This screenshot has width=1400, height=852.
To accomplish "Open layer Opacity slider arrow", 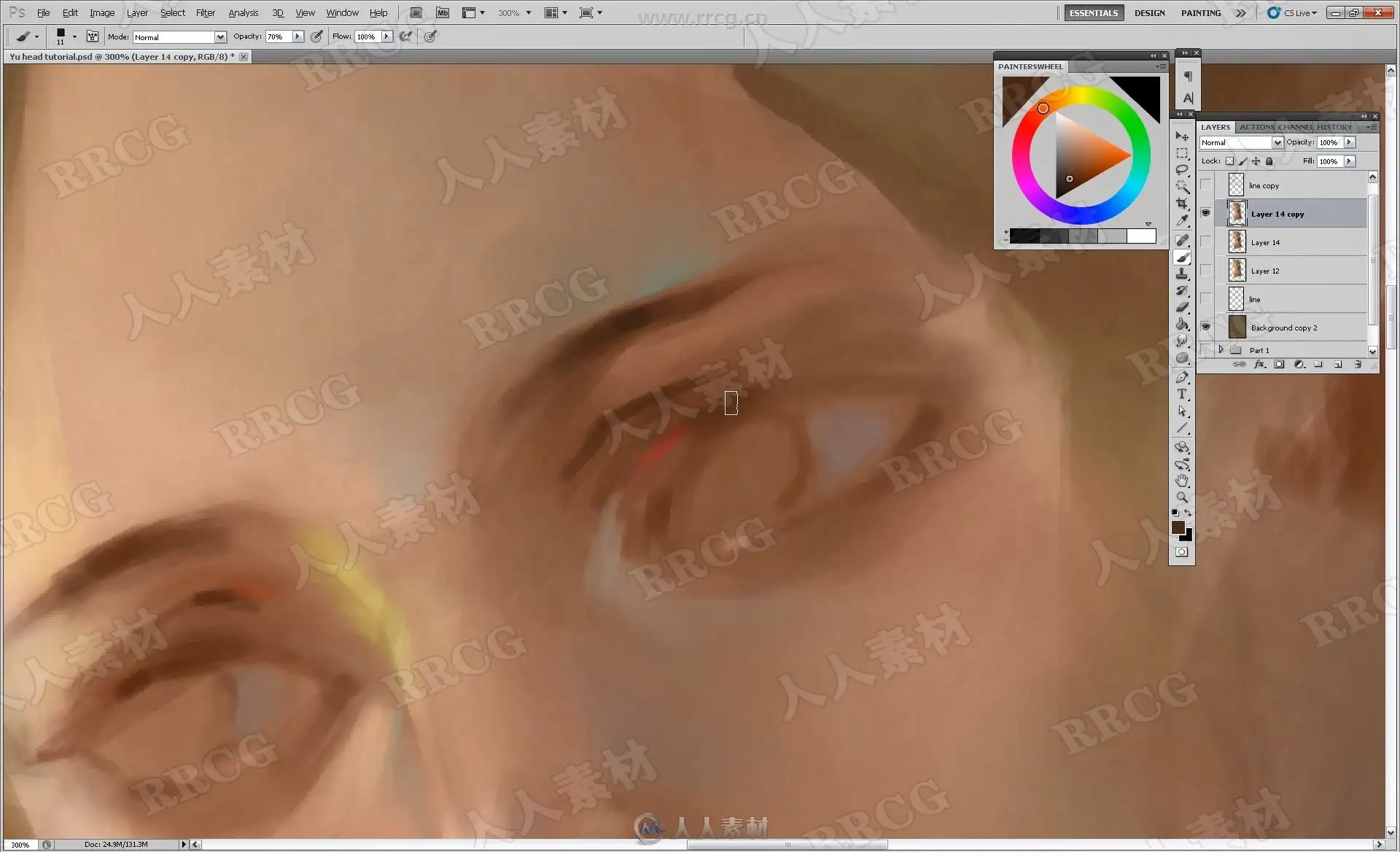I will pos(1349,142).
